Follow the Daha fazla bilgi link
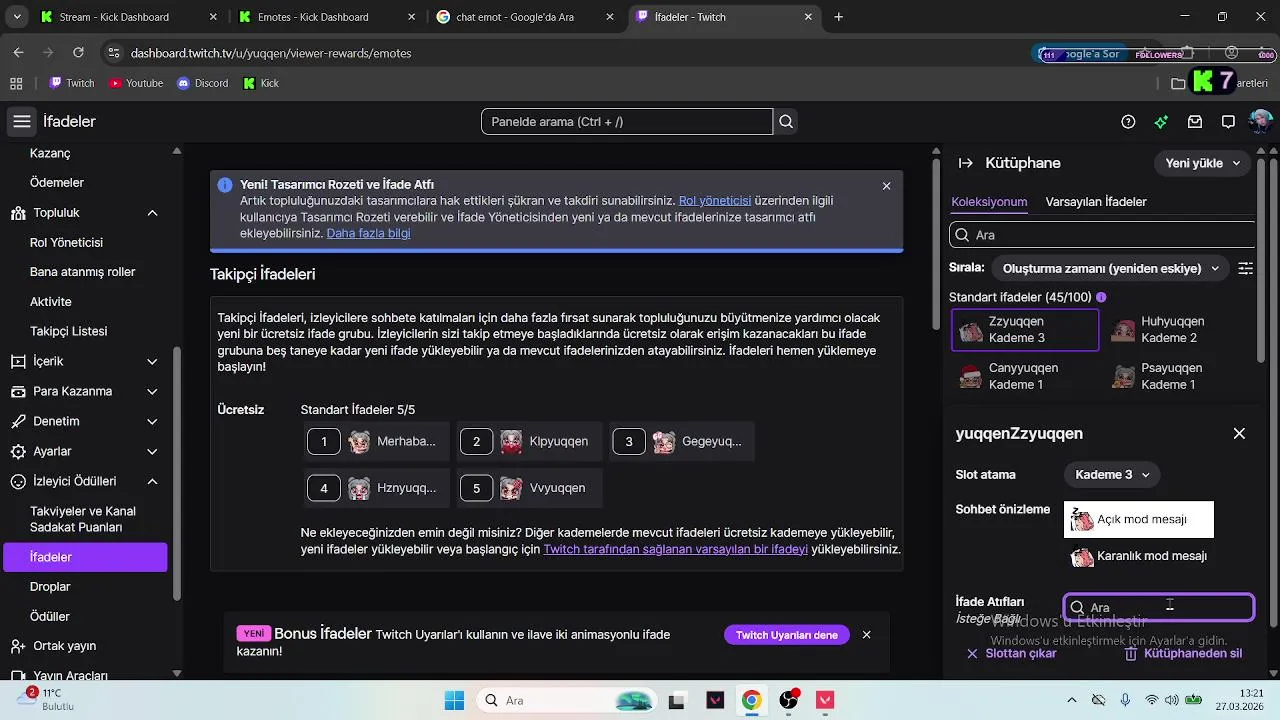This screenshot has height=720, width=1280. [x=368, y=233]
